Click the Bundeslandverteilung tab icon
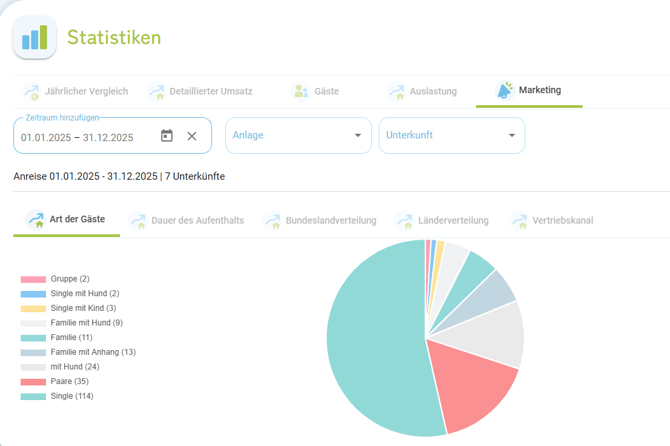 coord(273,220)
